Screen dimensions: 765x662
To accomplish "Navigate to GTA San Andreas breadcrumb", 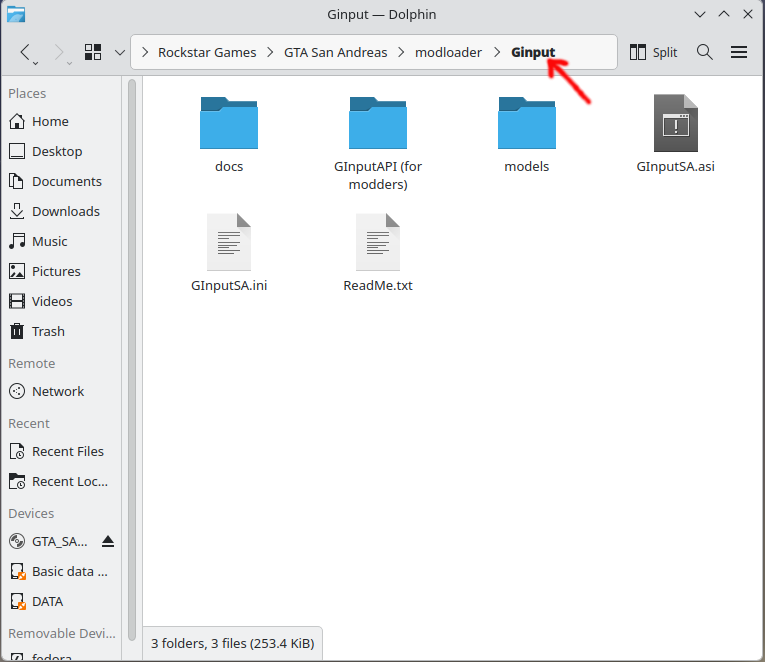I will 336,52.
